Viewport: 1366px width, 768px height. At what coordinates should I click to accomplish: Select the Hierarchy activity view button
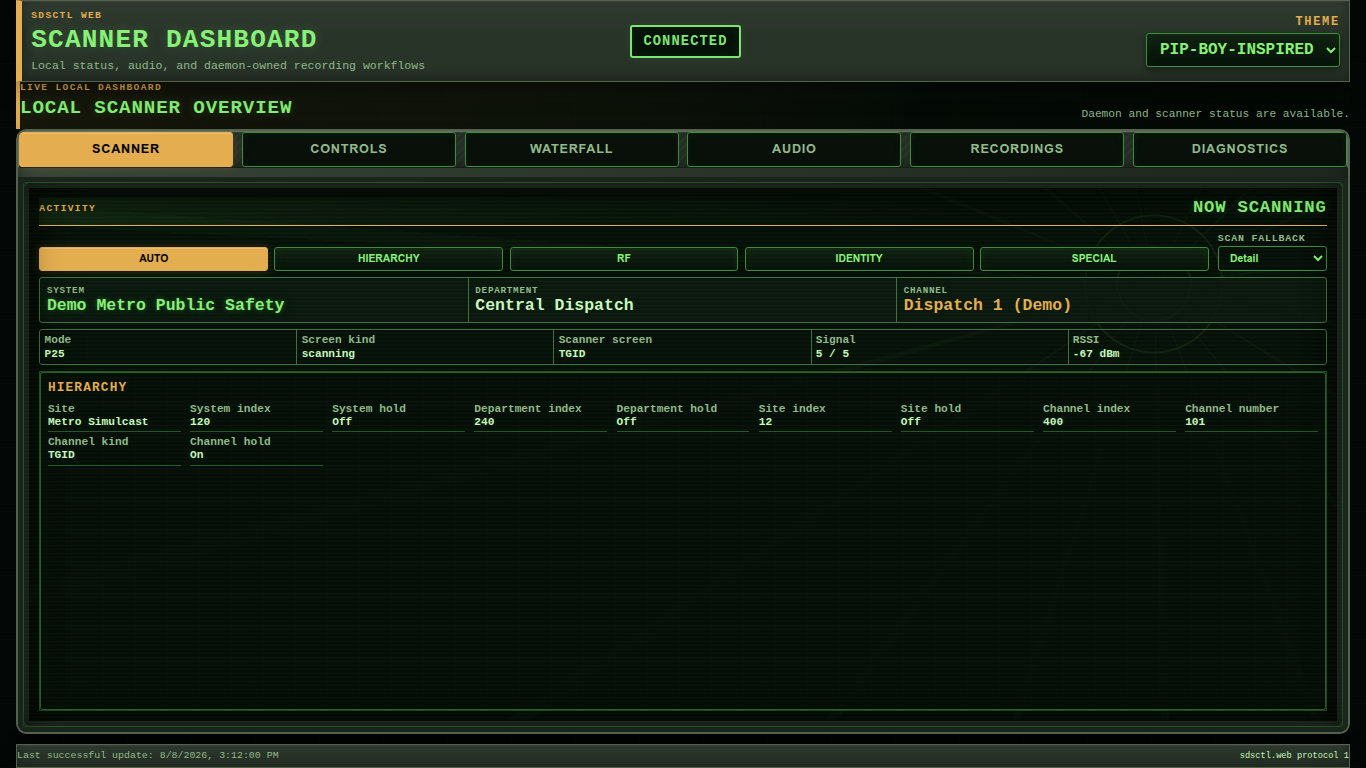[x=389, y=259]
